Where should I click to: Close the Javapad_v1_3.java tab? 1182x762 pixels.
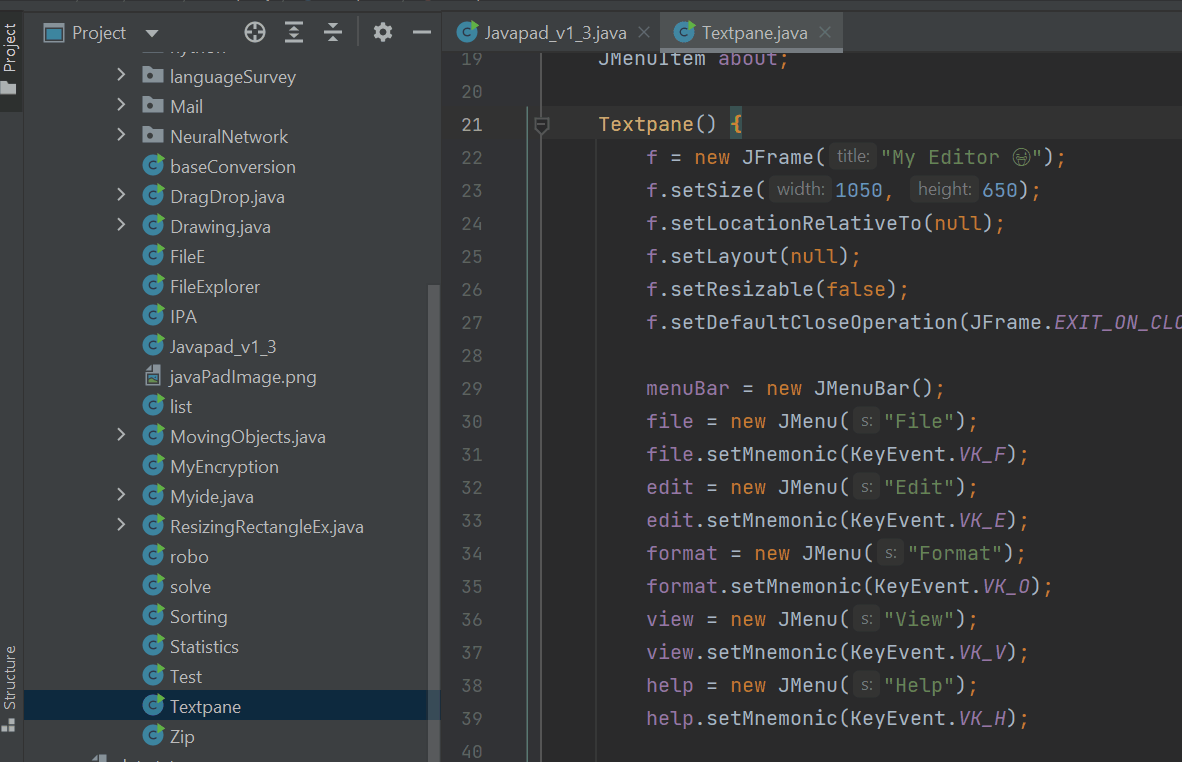click(644, 32)
